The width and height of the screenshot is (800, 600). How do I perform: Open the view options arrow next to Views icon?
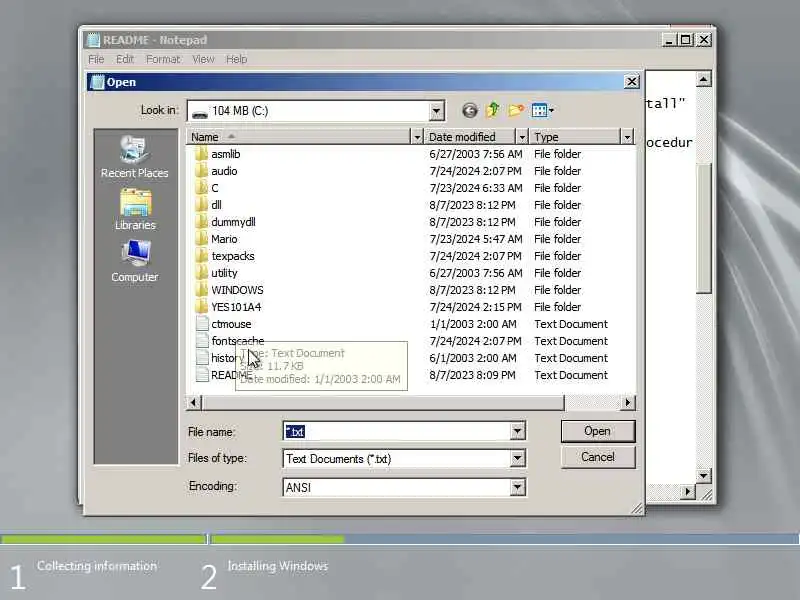(x=551, y=110)
